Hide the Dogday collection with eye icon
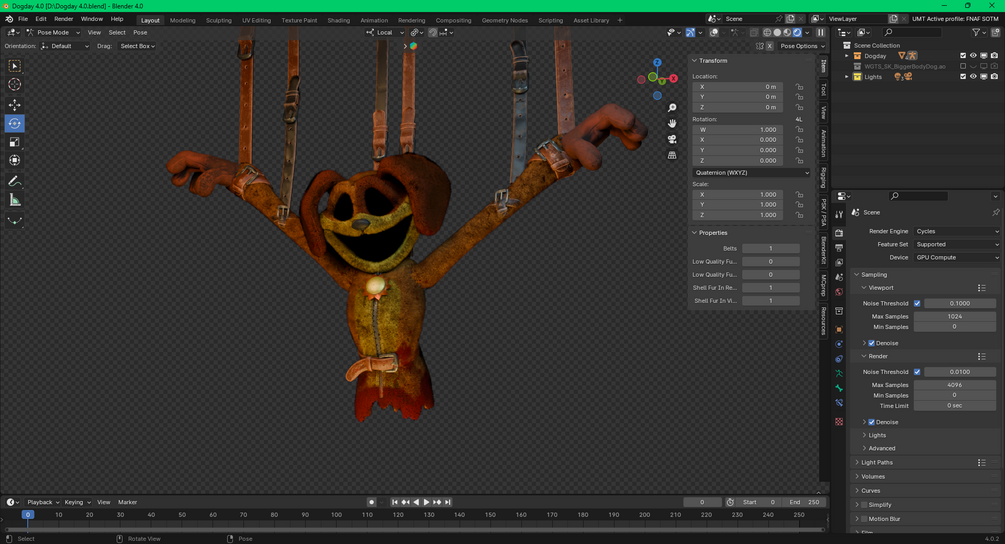The width and height of the screenshot is (1005, 544). point(973,56)
